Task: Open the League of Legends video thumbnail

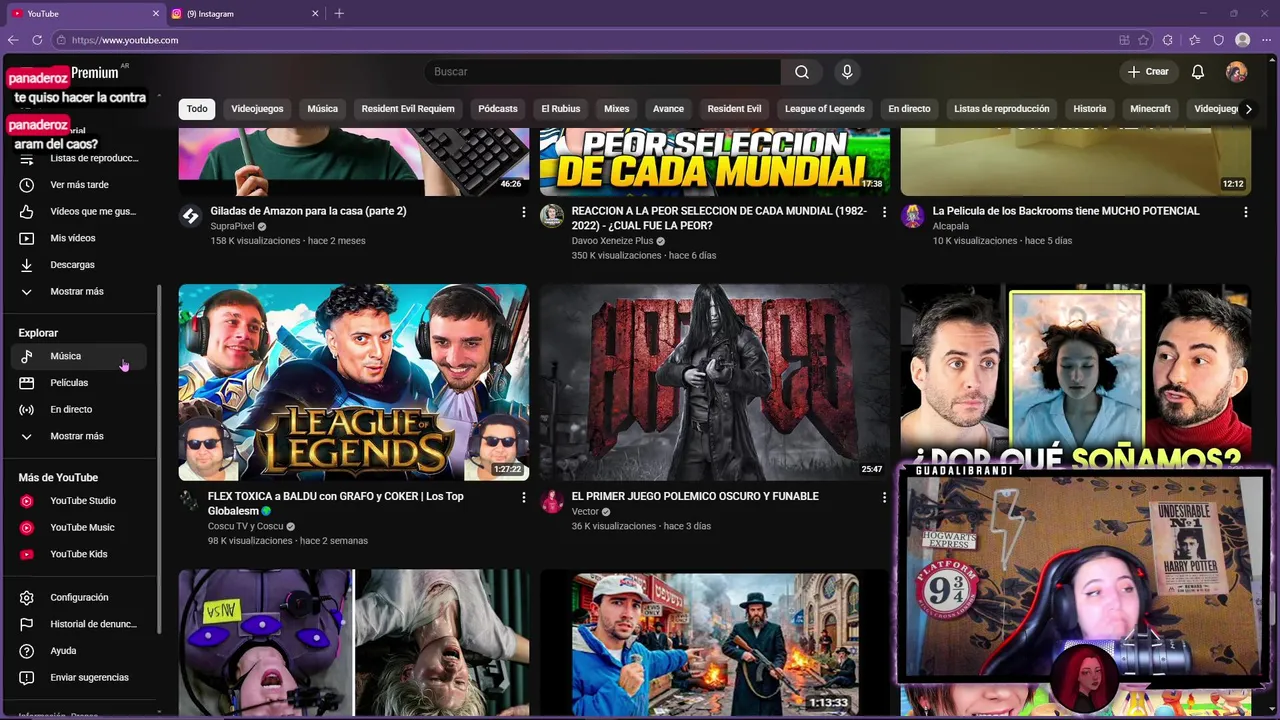Action: pyautogui.click(x=354, y=383)
